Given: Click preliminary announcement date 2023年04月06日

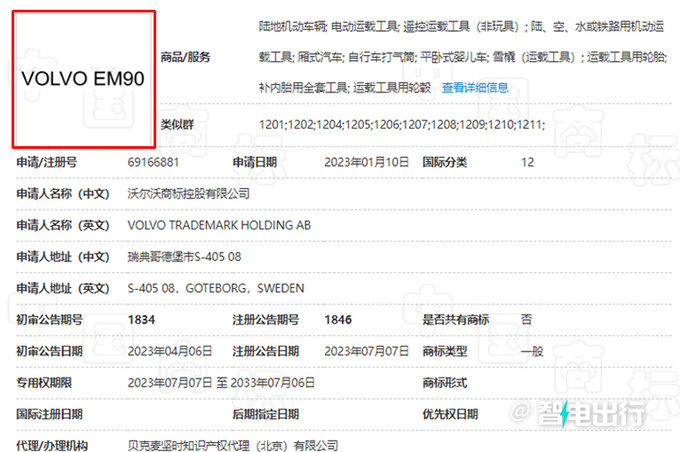Looking at the screenshot, I should pyautogui.click(x=170, y=351).
